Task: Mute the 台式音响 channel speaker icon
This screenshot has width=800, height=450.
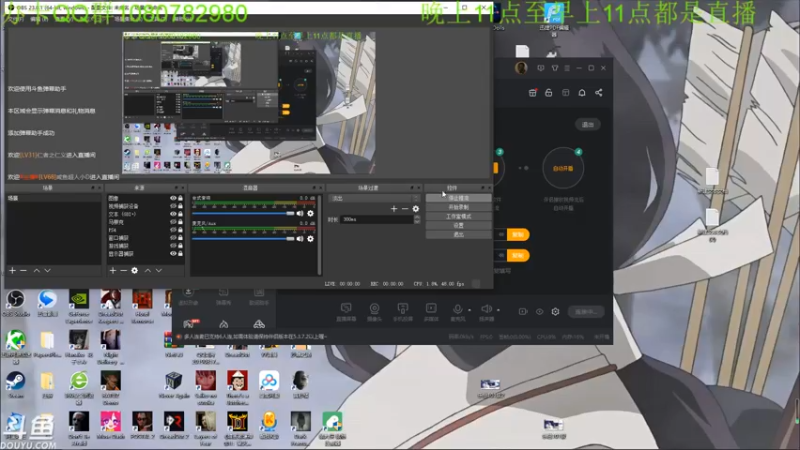Action: pos(300,213)
